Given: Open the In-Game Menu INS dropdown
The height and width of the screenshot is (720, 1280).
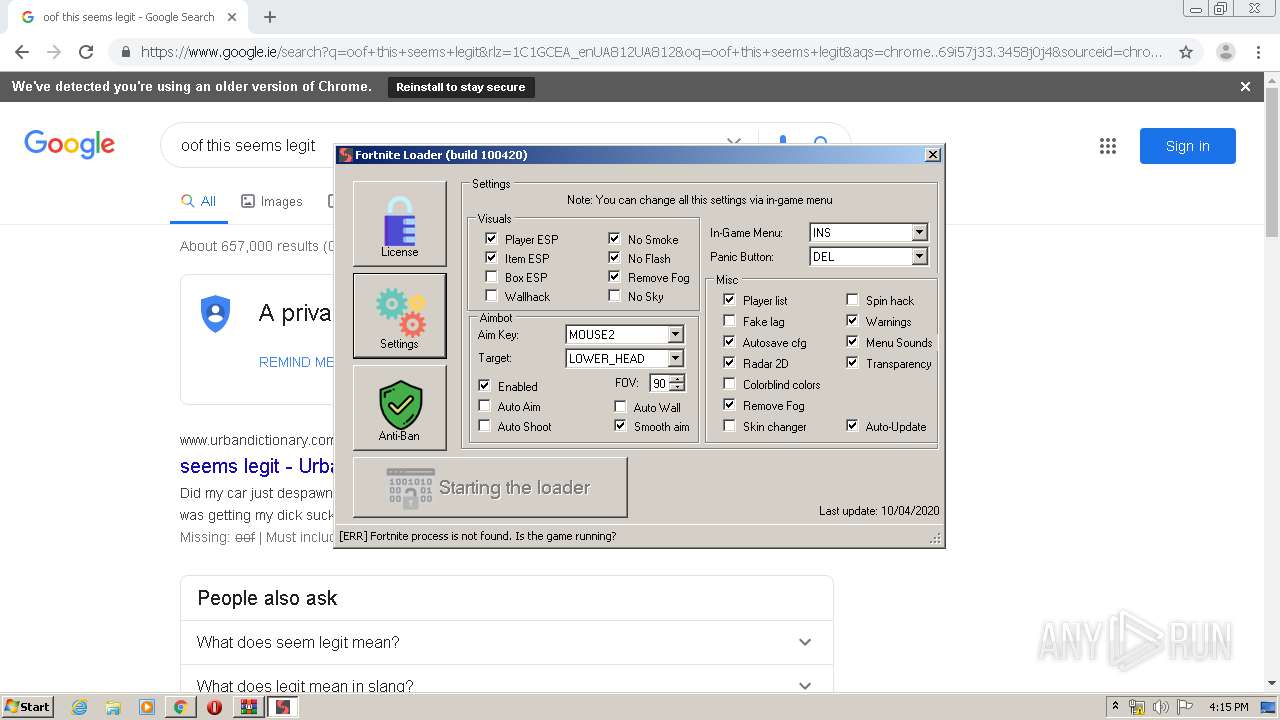Looking at the screenshot, I should (x=919, y=232).
